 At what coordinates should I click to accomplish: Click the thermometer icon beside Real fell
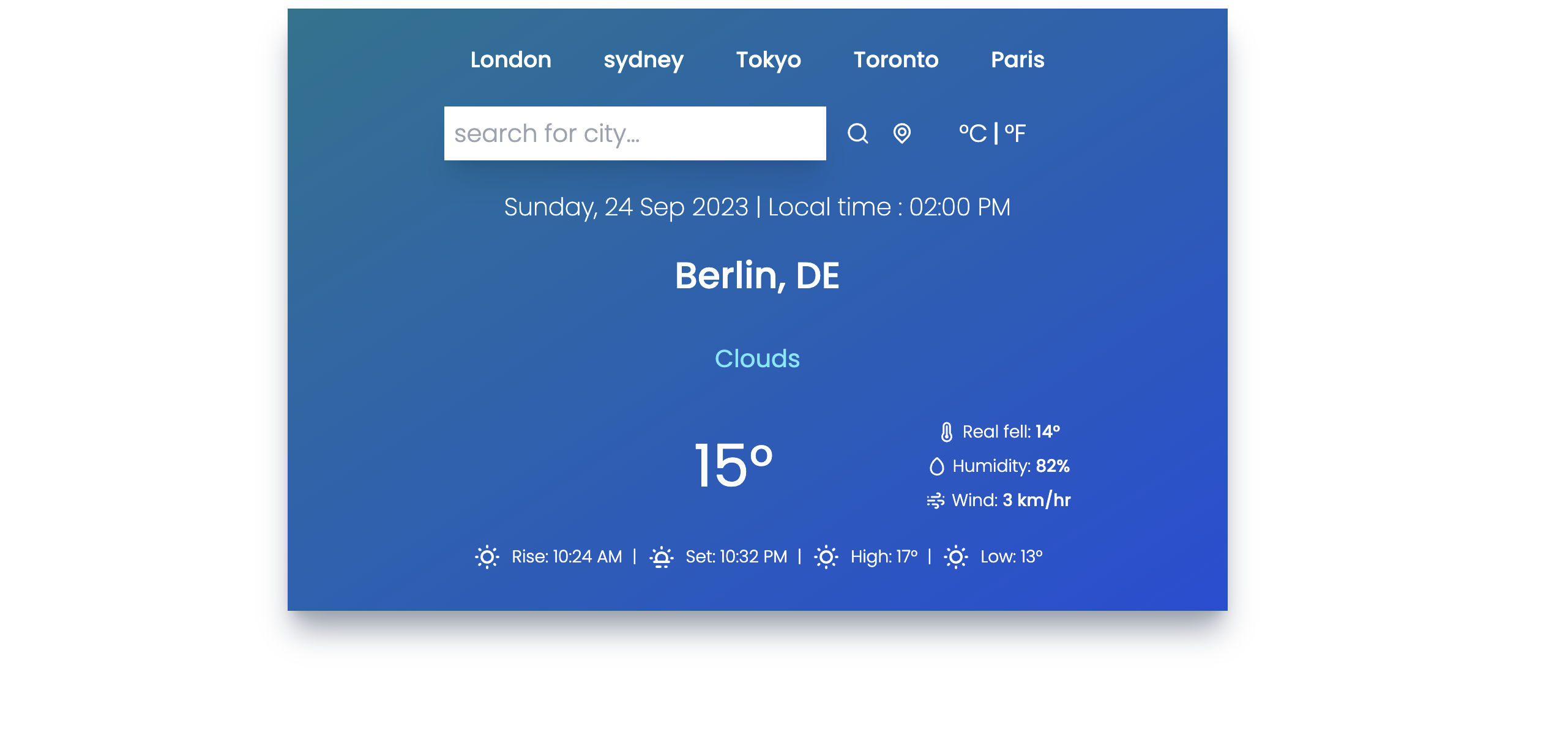pyautogui.click(x=946, y=431)
